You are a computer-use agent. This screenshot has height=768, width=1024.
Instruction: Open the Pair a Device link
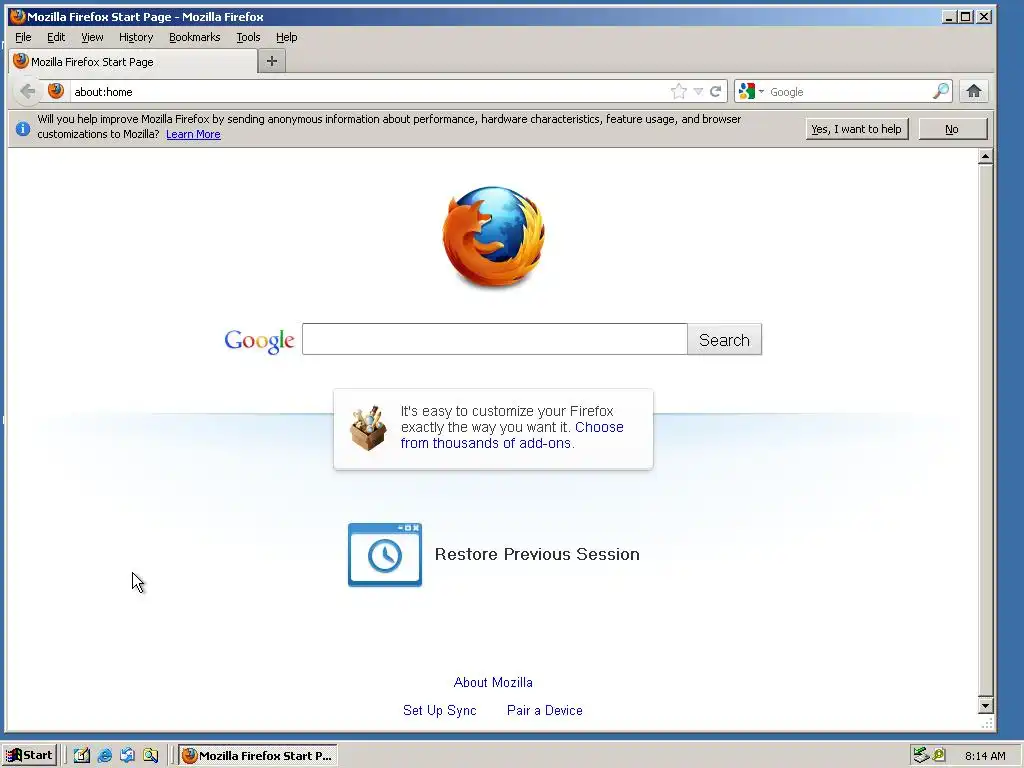pyautogui.click(x=545, y=711)
